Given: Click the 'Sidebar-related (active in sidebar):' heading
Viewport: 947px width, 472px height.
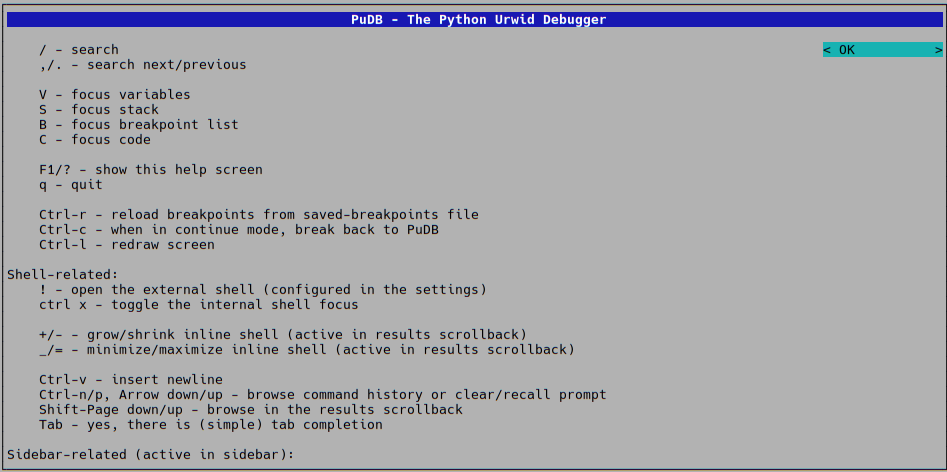Looking at the screenshot, I should 150,455.
